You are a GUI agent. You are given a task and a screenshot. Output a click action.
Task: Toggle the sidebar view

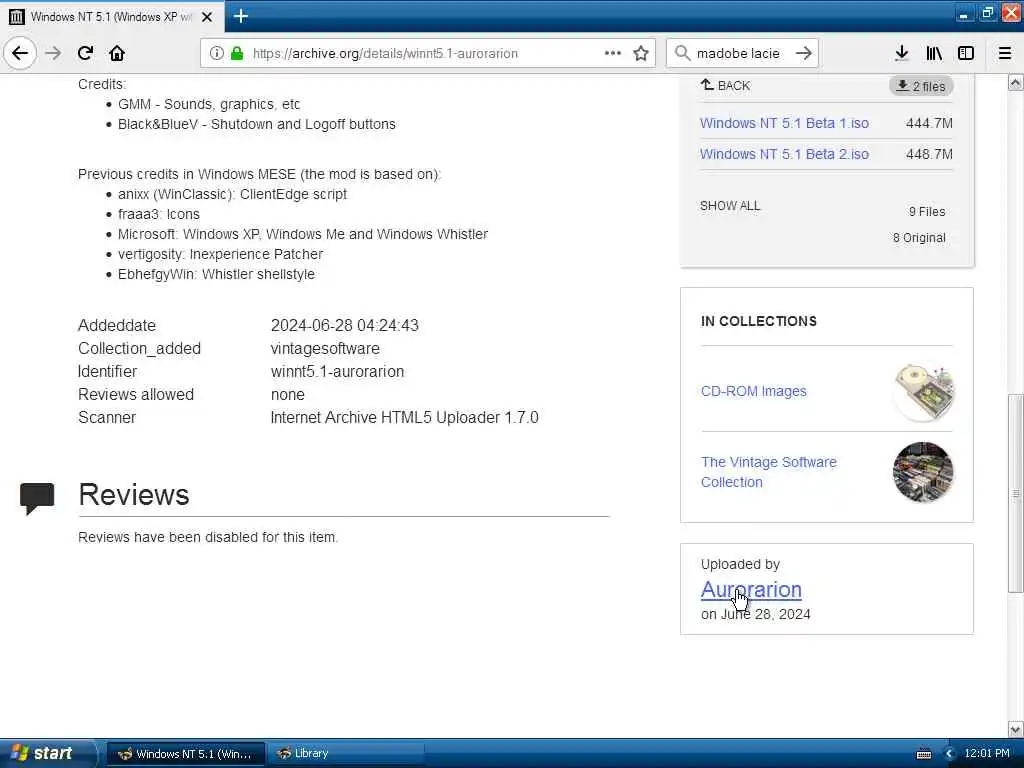click(x=966, y=53)
